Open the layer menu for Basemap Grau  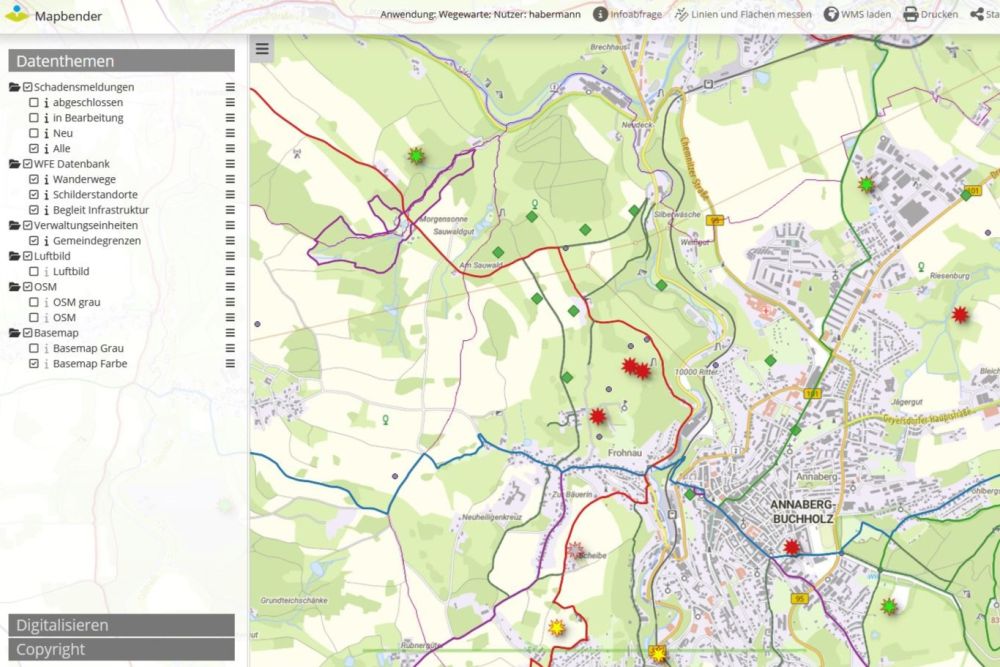230,348
